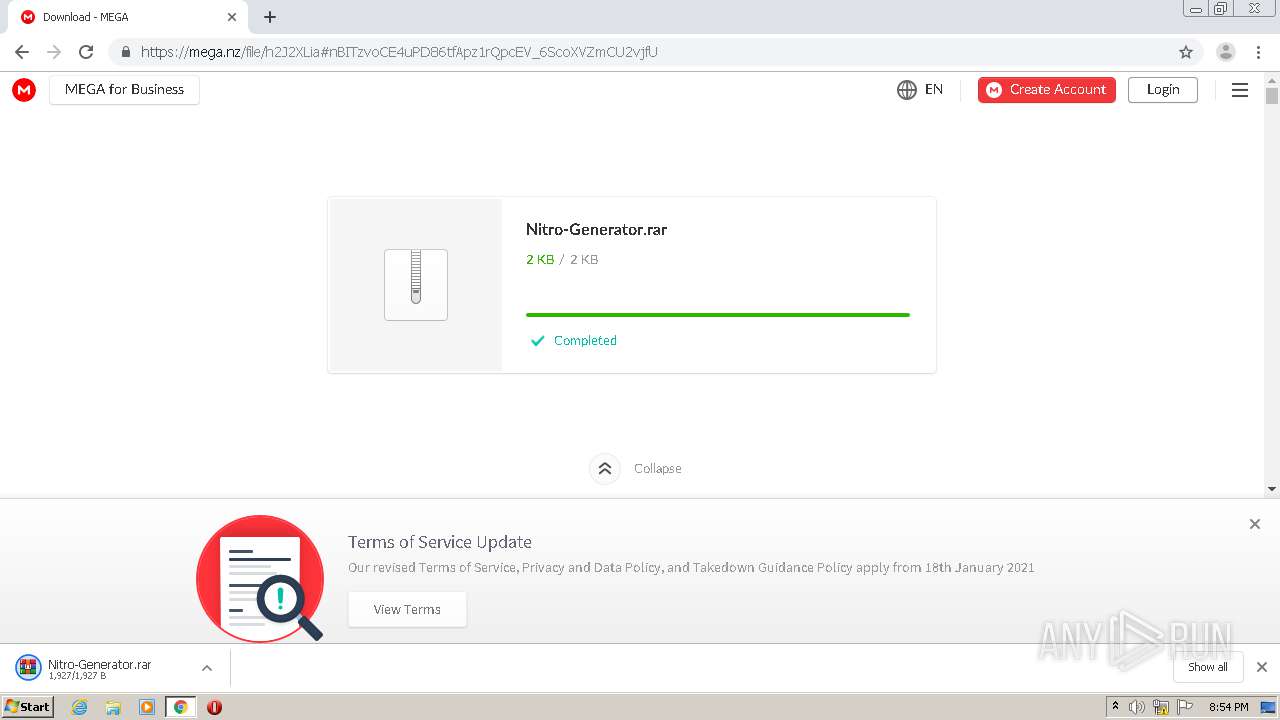The image size is (1280, 720).
Task: Open the Chrome profile avatar
Action: 1226,52
